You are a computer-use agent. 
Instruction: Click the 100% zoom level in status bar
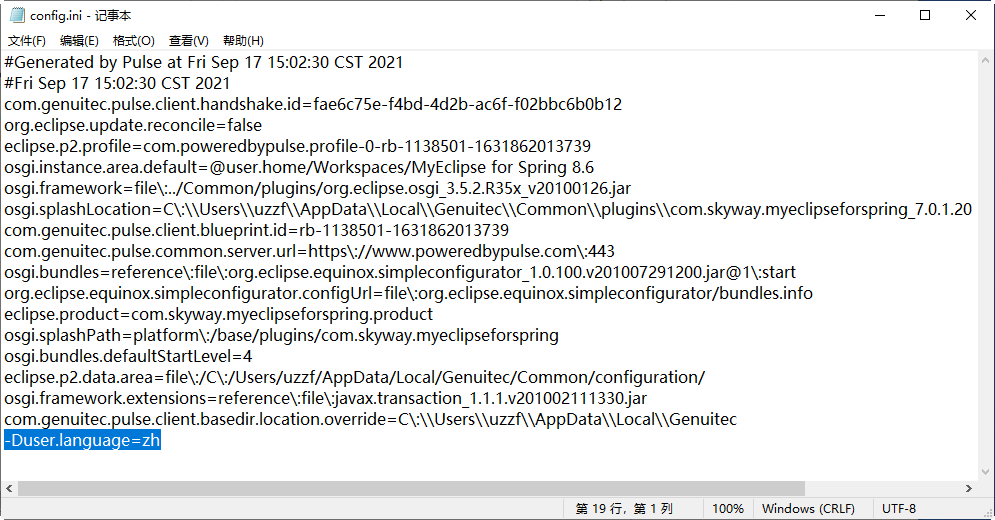(727, 509)
